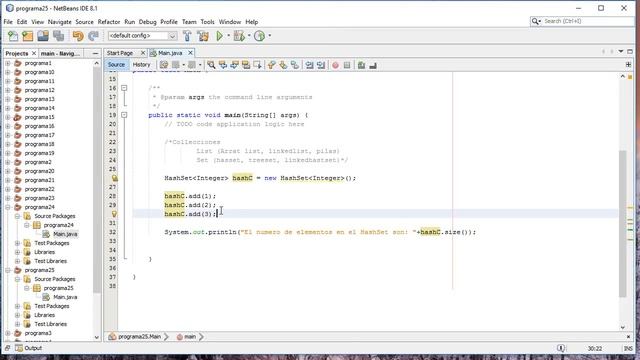This screenshot has height=360, width=640.
Task: Click the Undo arrow icon
Action: [78, 36]
